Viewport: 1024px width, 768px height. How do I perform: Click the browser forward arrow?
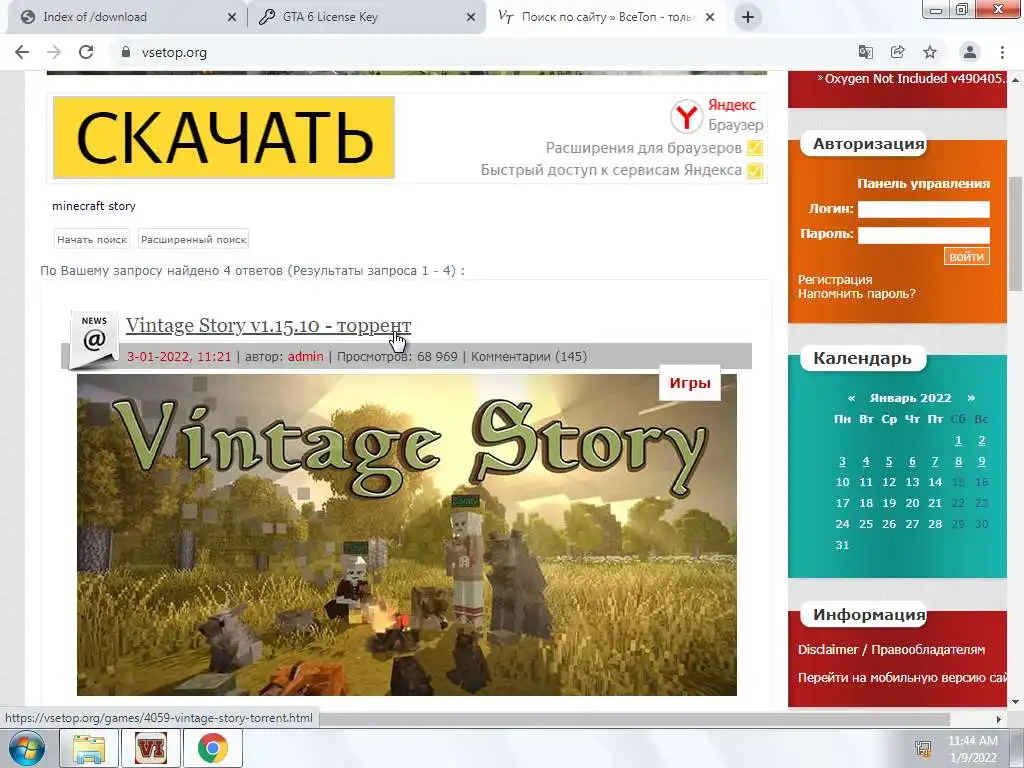click(x=54, y=52)
